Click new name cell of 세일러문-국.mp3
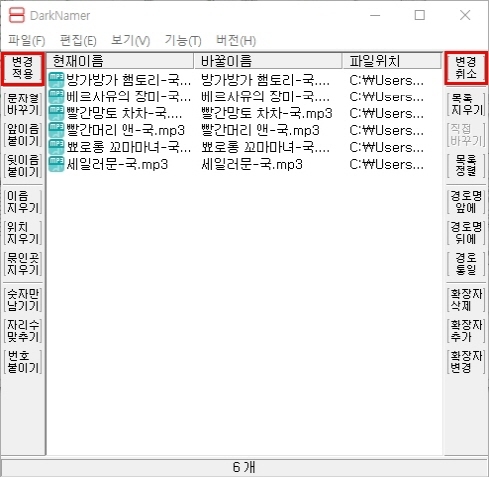 click(252, 164)
